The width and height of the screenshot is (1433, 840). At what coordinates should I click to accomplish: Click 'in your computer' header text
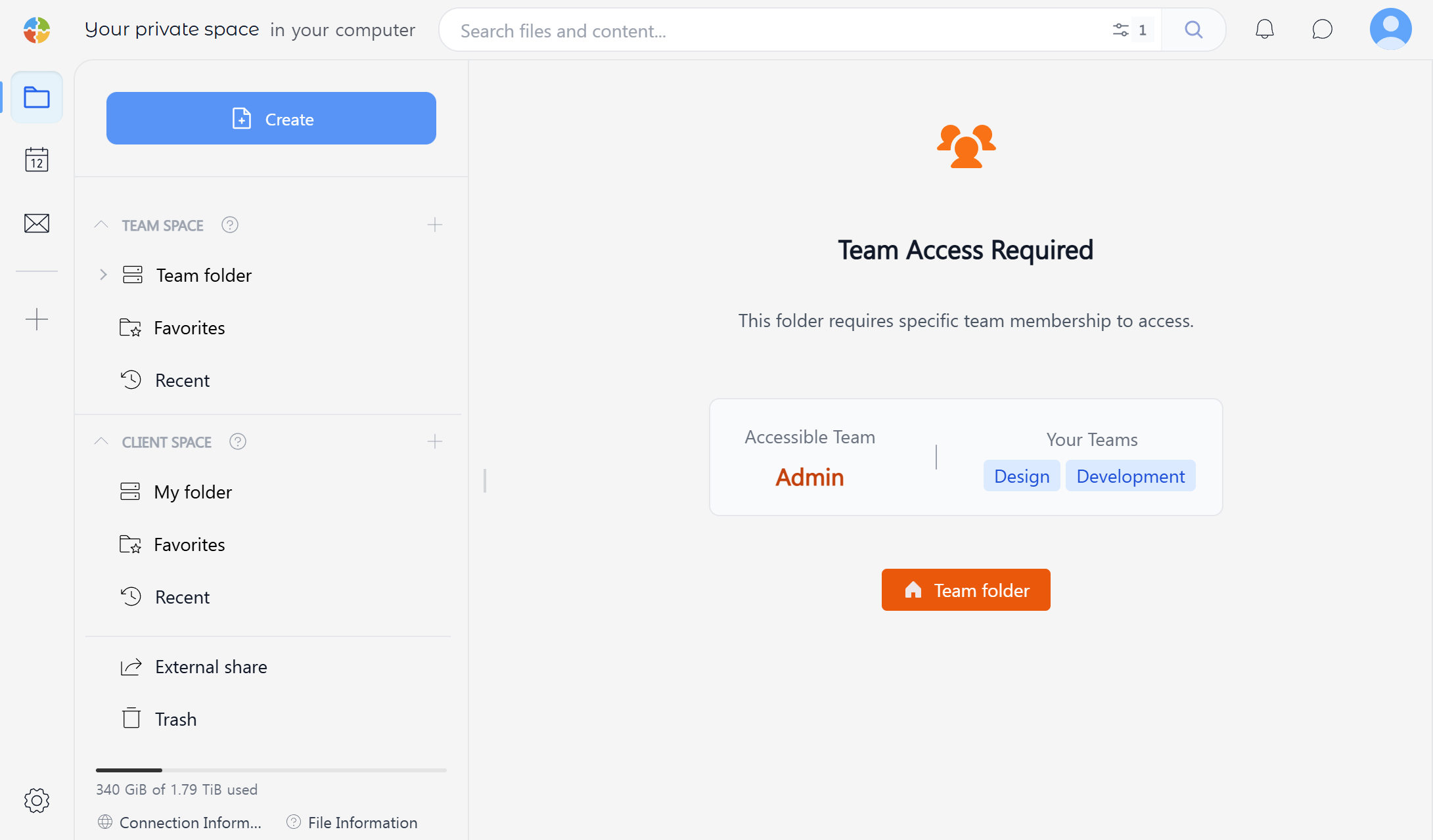tap(342, 30)
